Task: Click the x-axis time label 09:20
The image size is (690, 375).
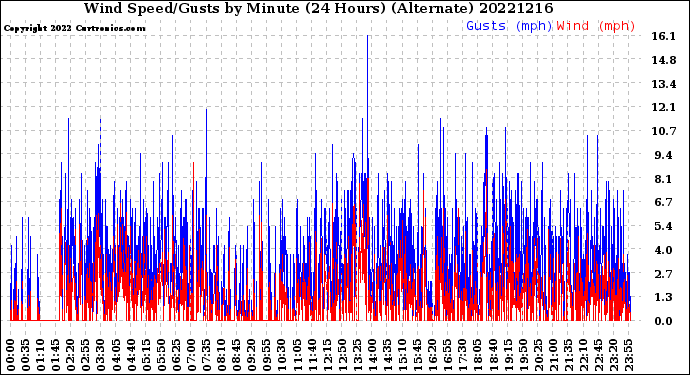Action: (x=252, y=355)
